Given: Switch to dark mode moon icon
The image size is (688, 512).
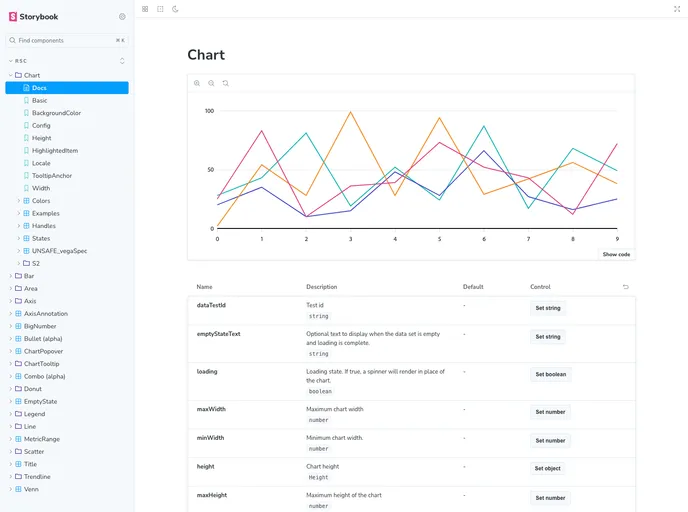Looking at the screenshot, I should pos(175,9).
